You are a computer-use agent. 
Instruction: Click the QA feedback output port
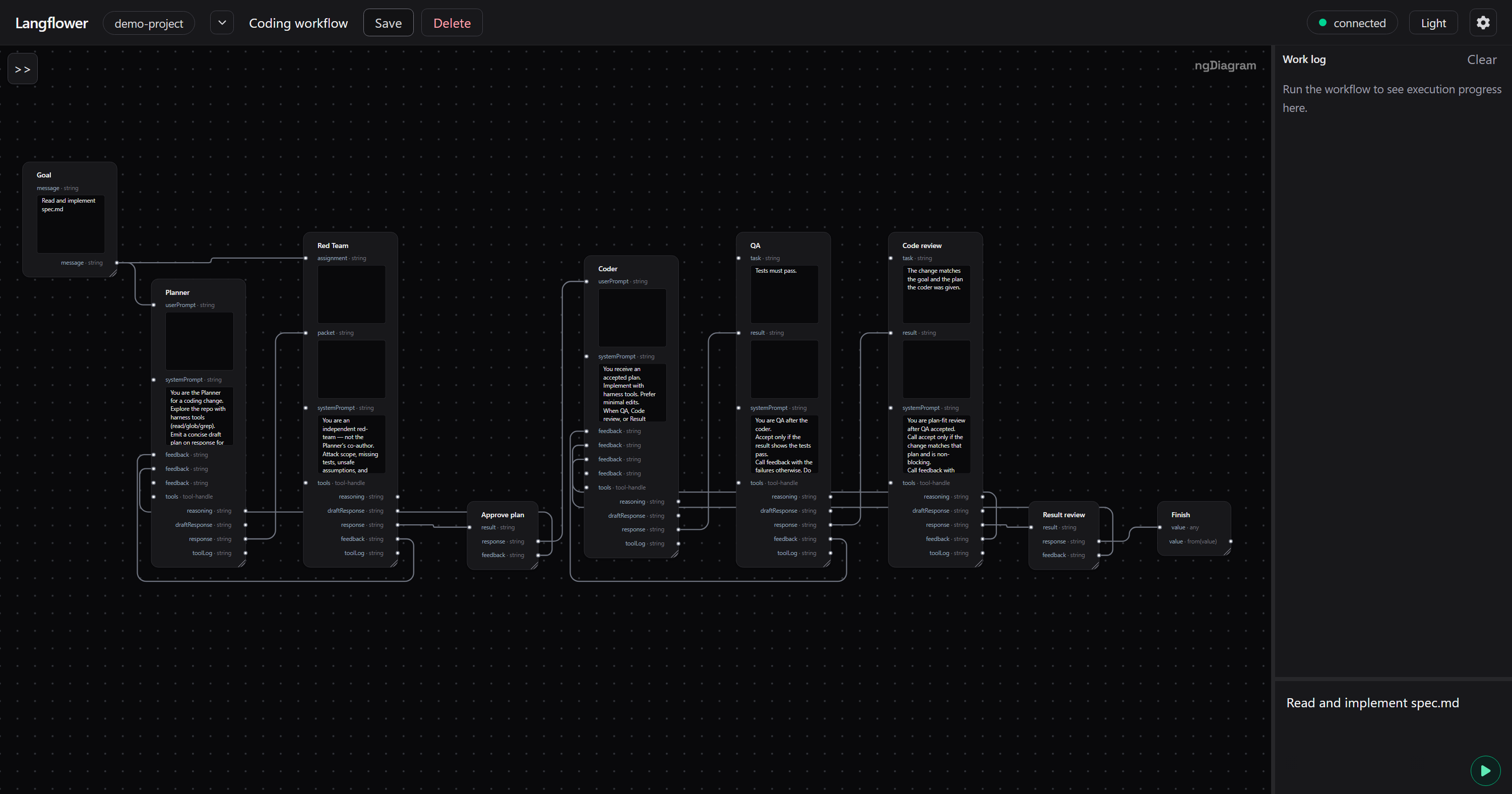831,538
